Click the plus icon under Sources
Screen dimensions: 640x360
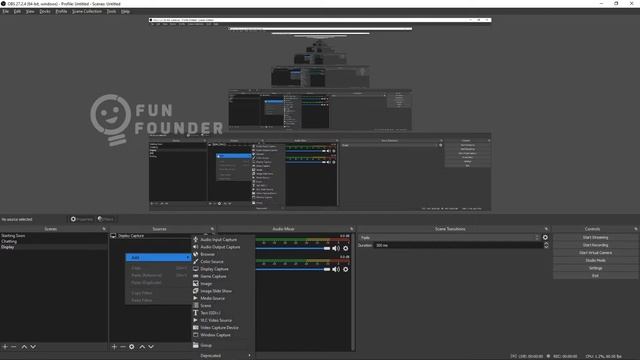click(x=114, y=347)
